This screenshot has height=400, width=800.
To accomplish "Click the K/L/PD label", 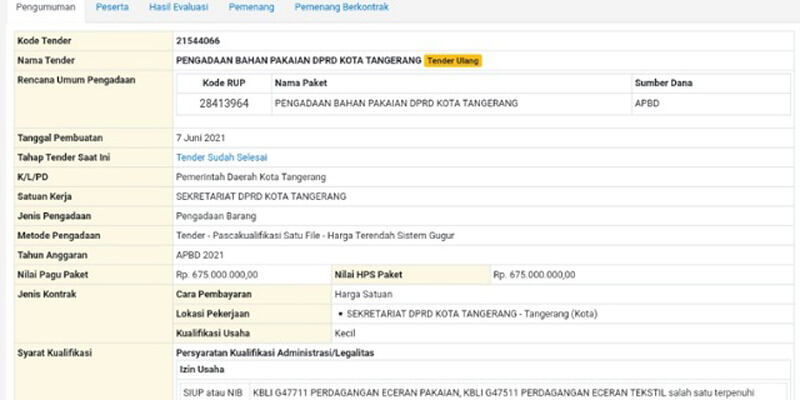I will 33,178.
